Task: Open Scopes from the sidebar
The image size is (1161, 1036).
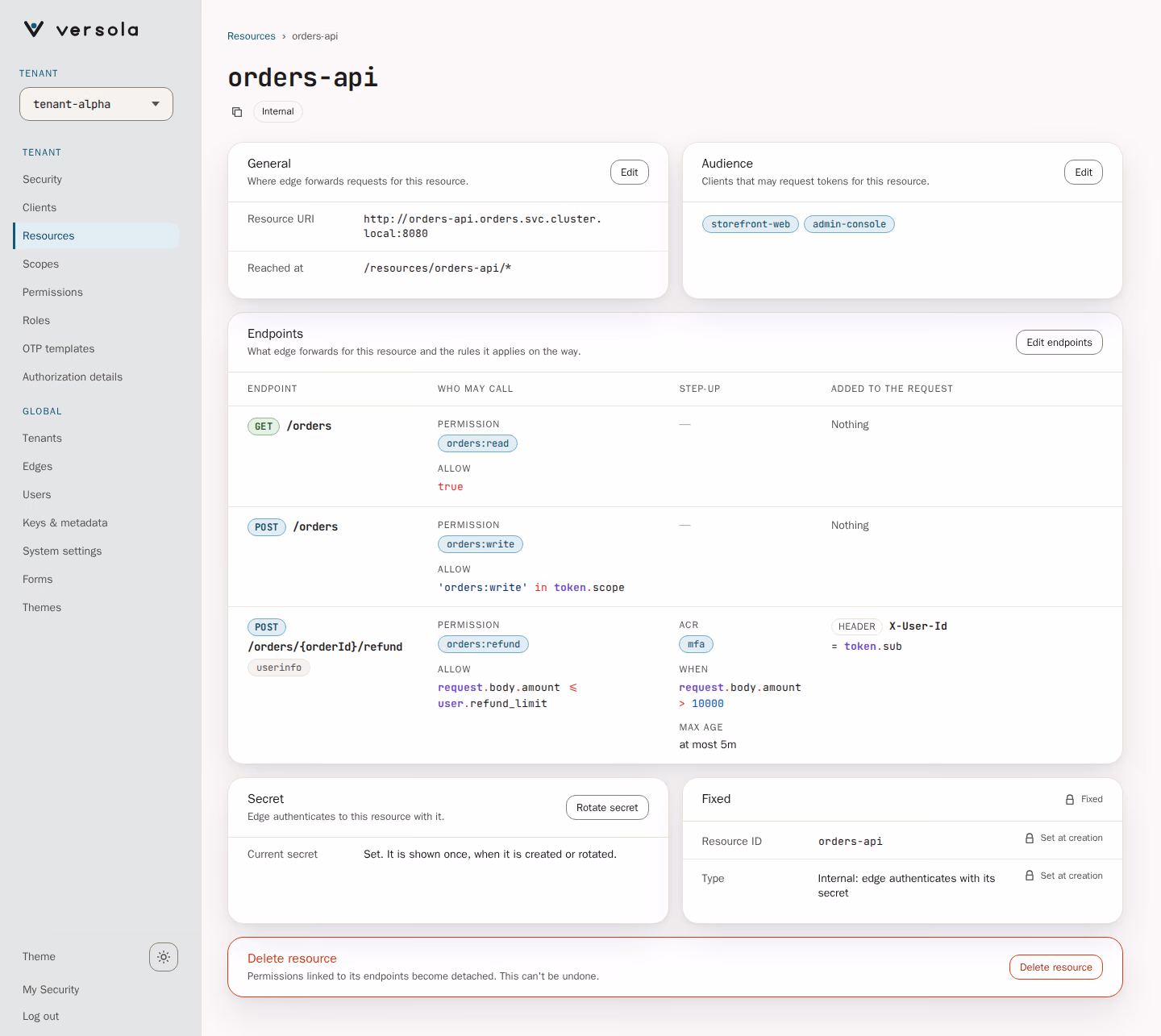Action: coord(96,264)
